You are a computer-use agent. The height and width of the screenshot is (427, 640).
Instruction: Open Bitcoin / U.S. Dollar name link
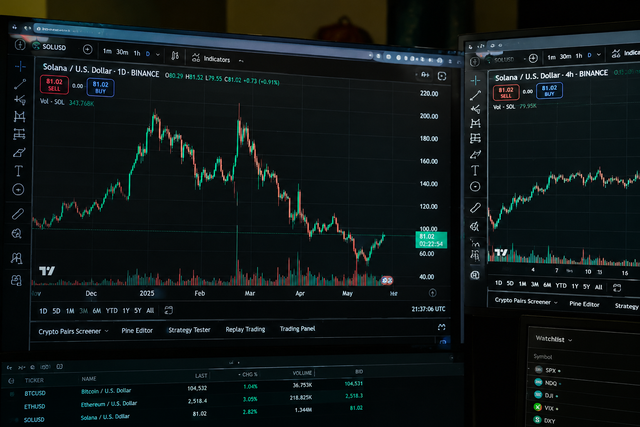(x=106, y=391)
